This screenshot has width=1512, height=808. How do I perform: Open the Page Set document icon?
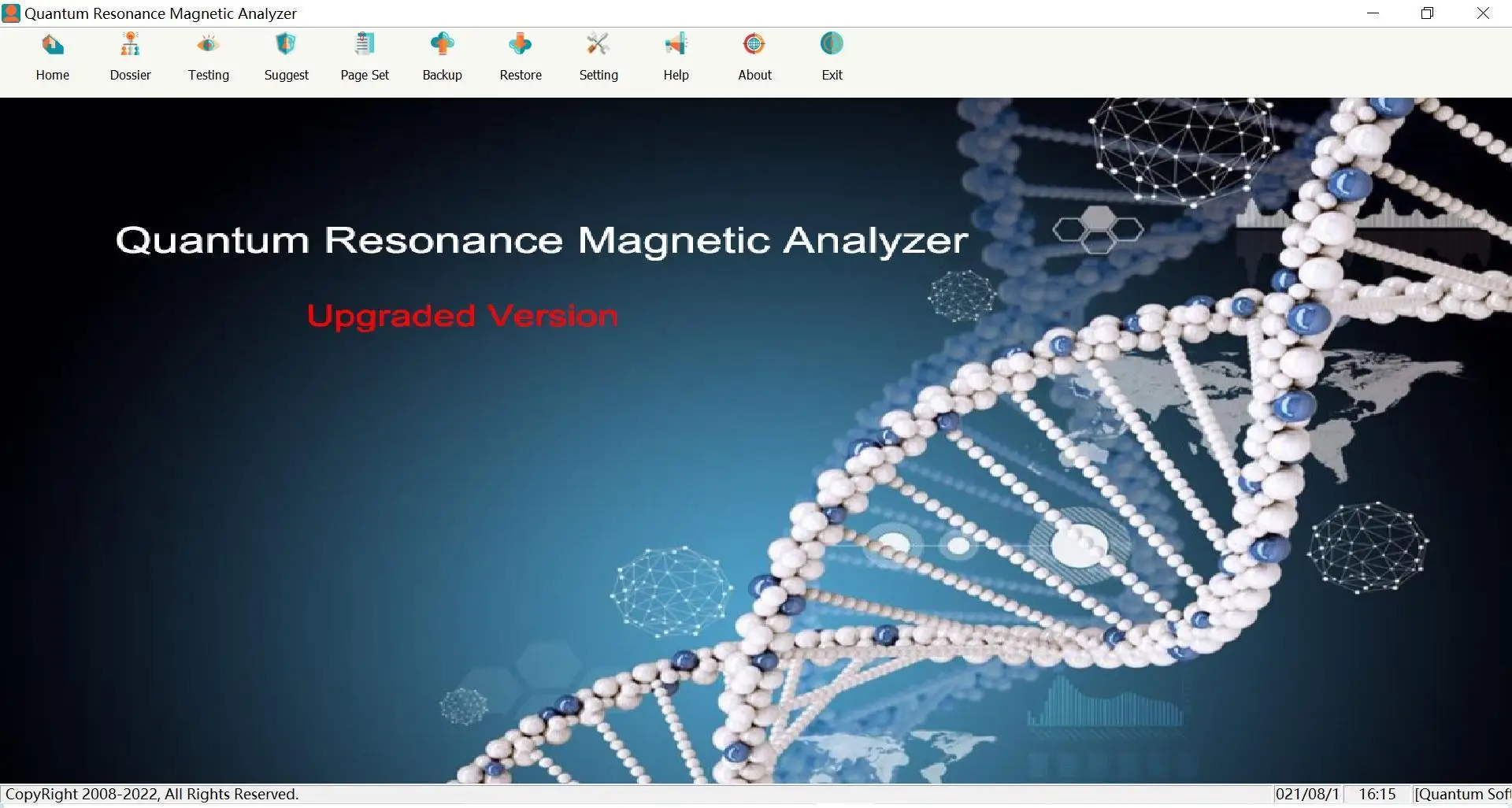364,44
